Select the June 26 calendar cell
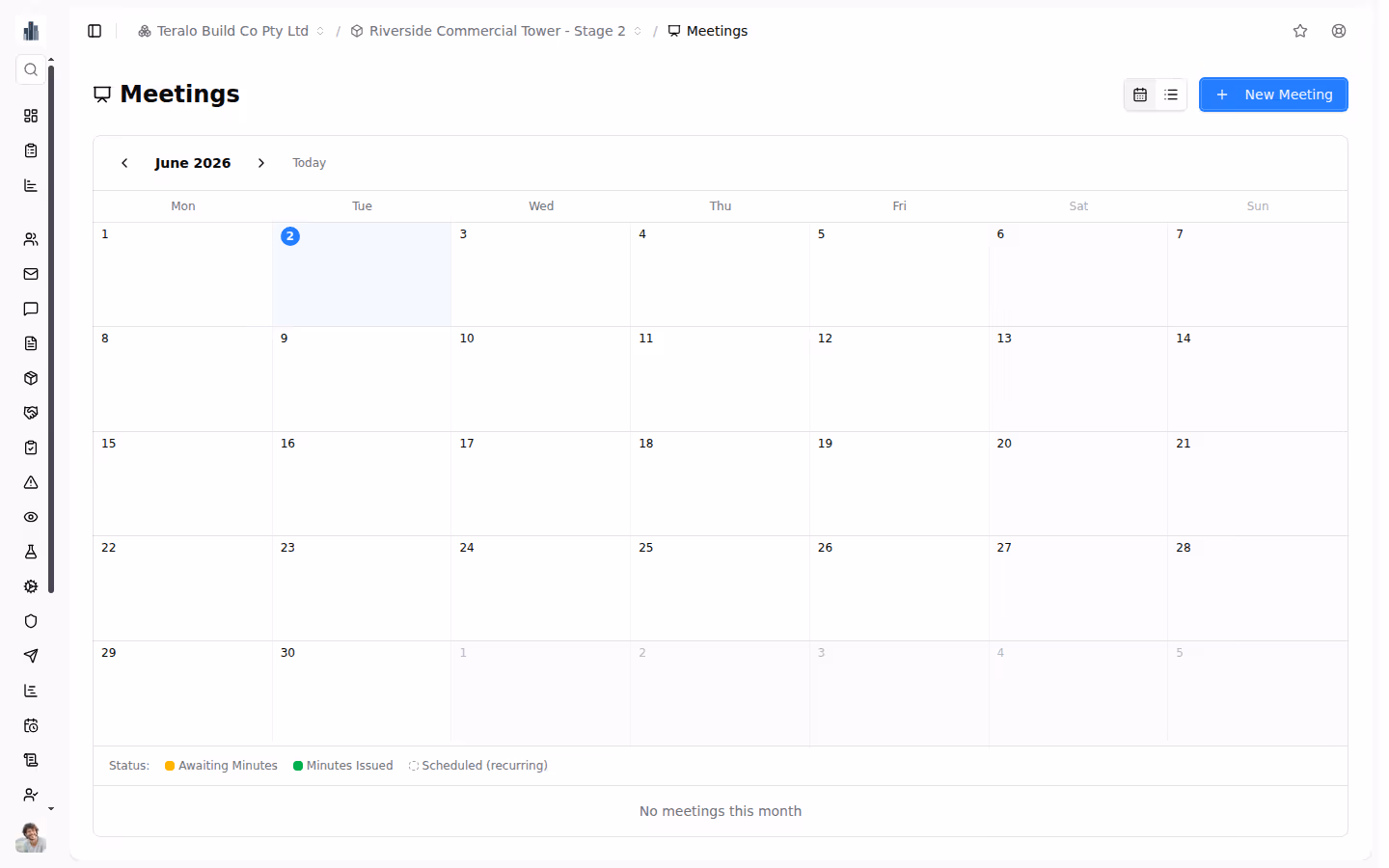The width and height of the screenshot is (1389, 868). pos(899,588)
